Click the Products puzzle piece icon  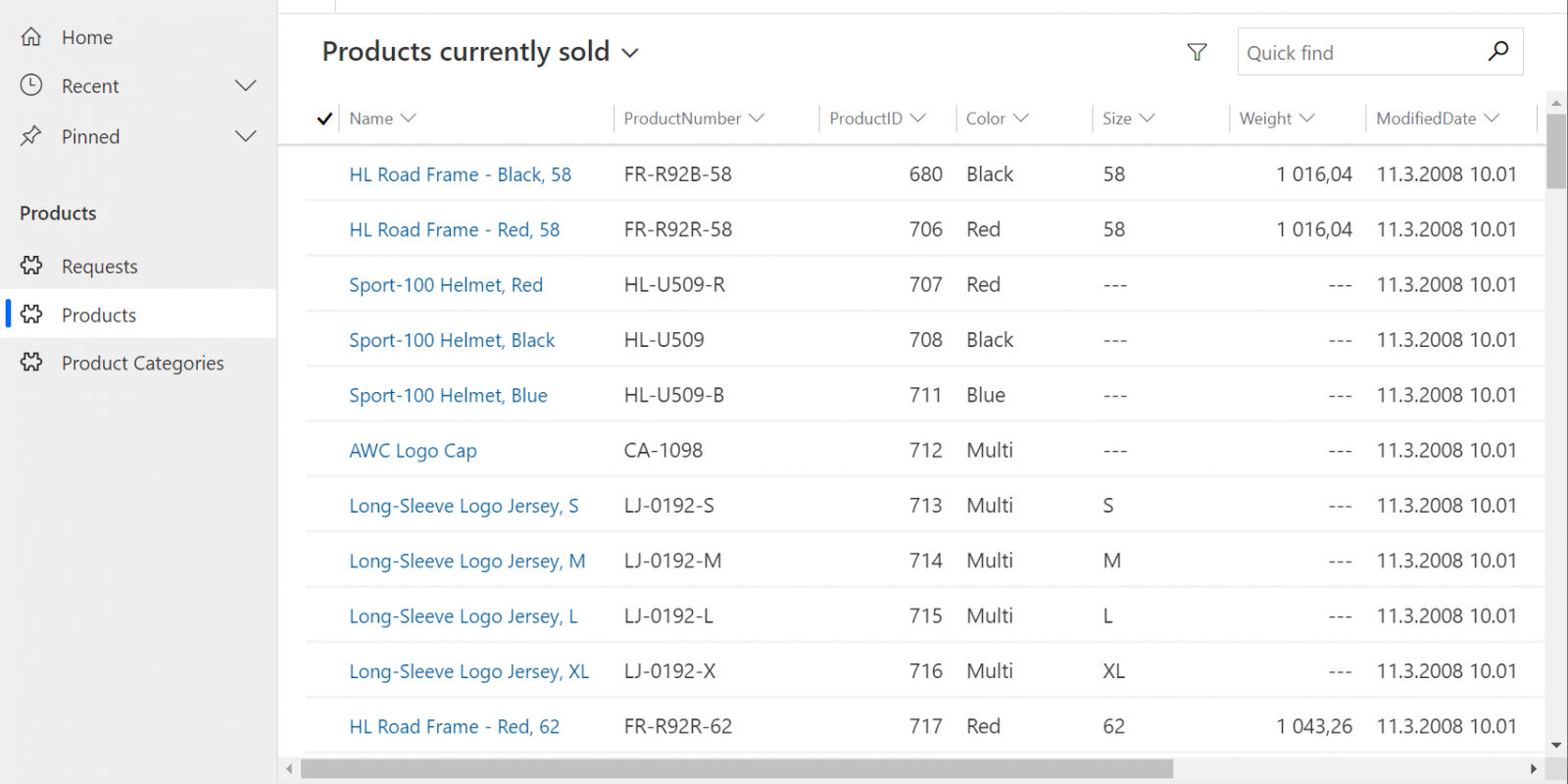31,314
